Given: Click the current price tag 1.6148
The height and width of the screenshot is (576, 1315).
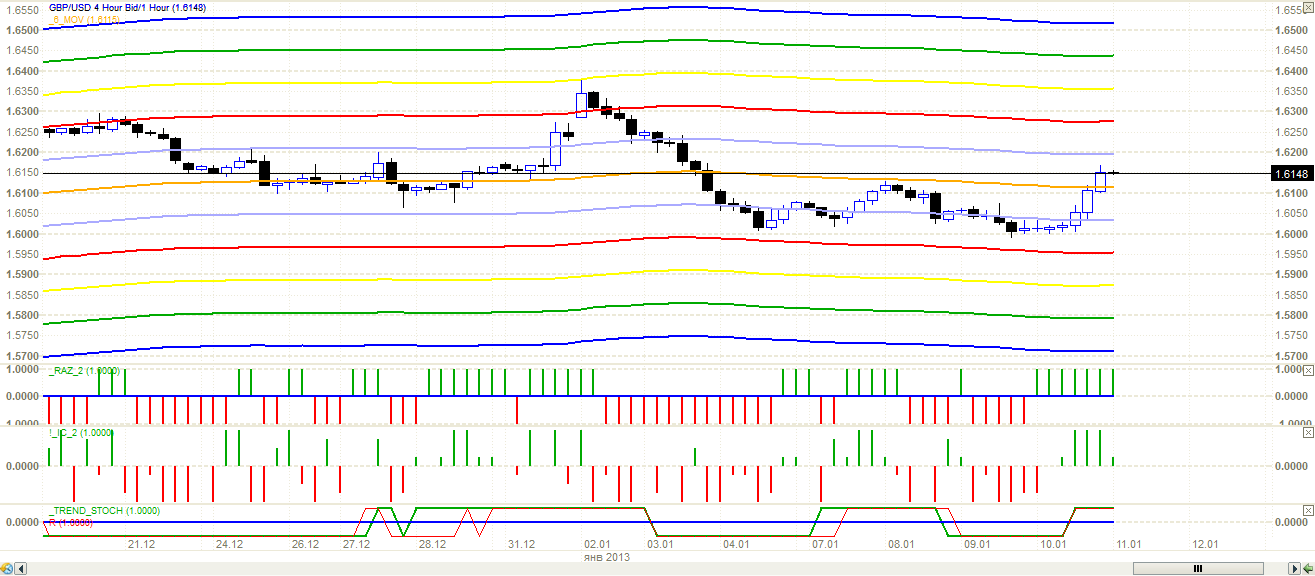Looking at the screenshot, I should pyautogui.click(x=1290, y=174).
